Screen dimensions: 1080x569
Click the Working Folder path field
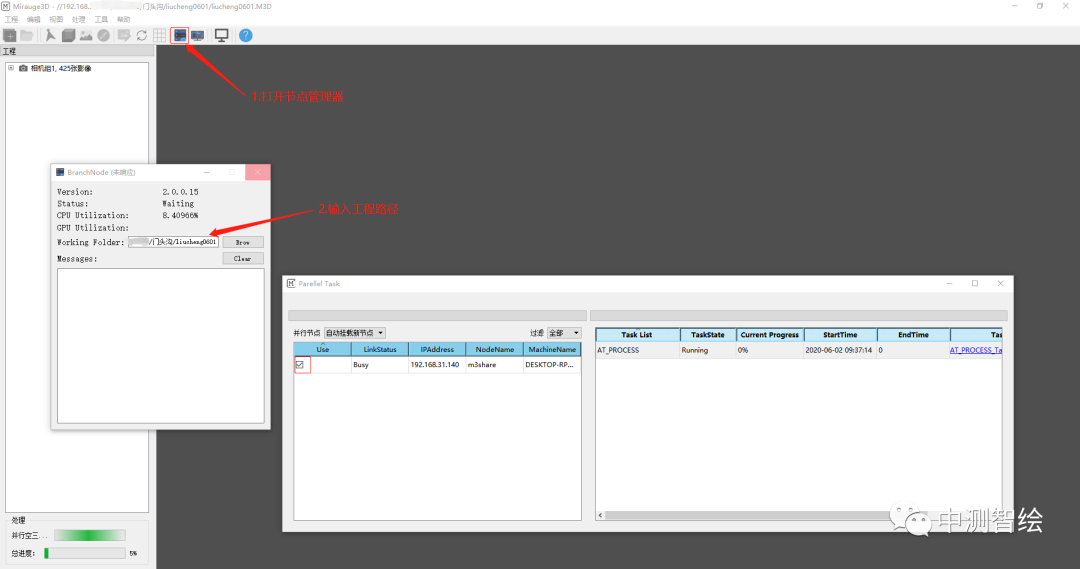coord(173,242)
